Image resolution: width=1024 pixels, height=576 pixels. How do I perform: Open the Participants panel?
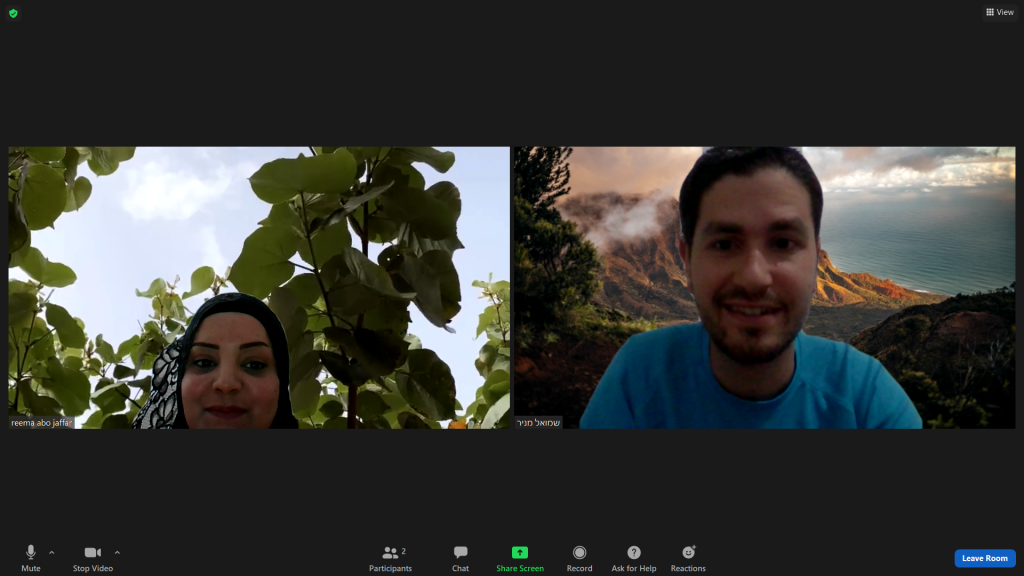pos(390,553)
